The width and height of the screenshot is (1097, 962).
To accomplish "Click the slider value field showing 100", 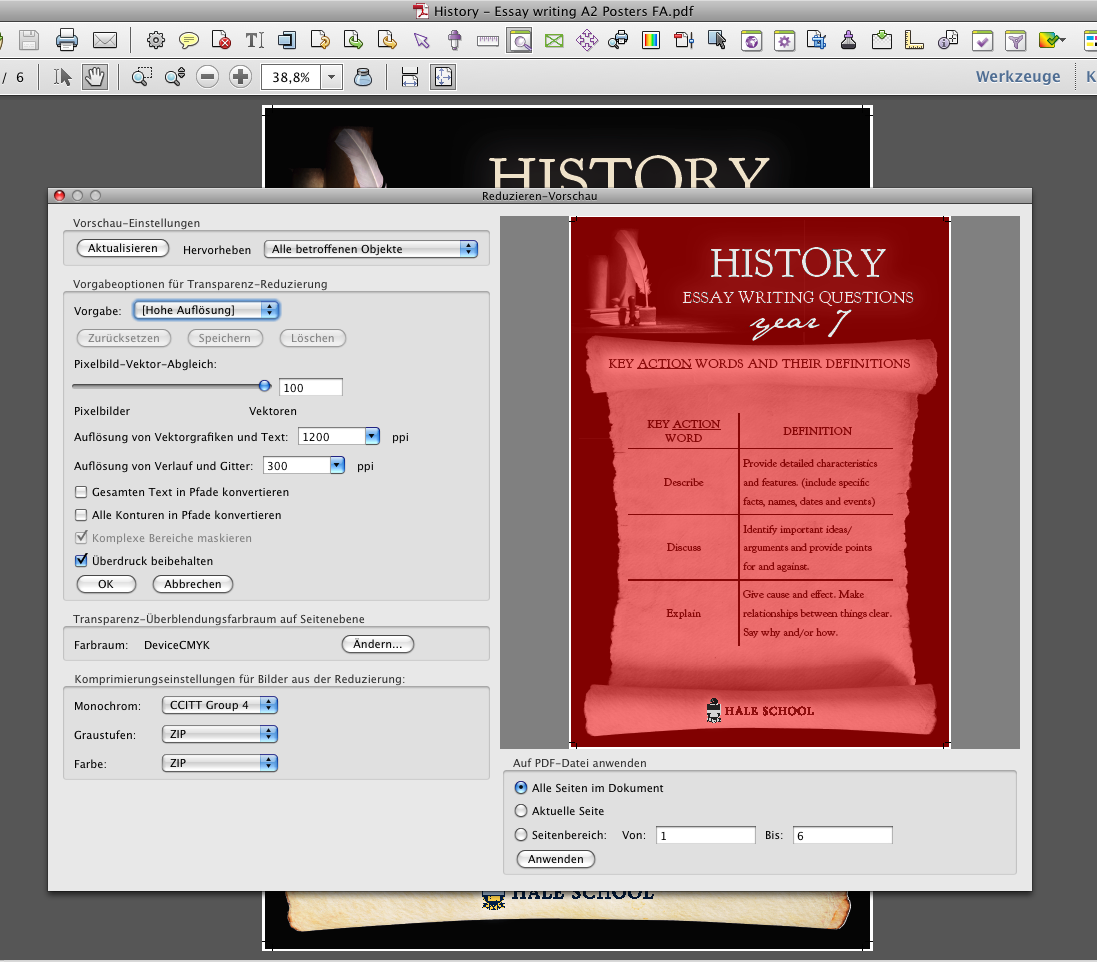I will pos(311,388).
